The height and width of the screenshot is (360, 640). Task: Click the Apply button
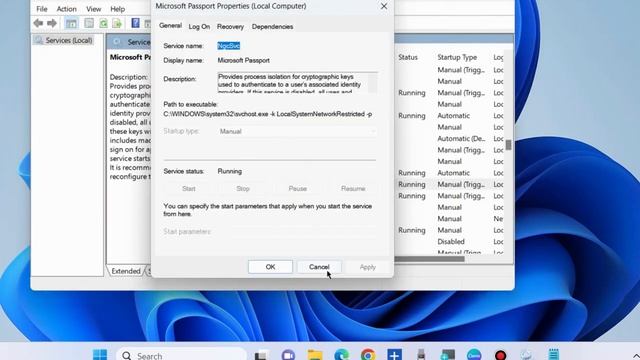pyautogui.click(x=367, y=267)
